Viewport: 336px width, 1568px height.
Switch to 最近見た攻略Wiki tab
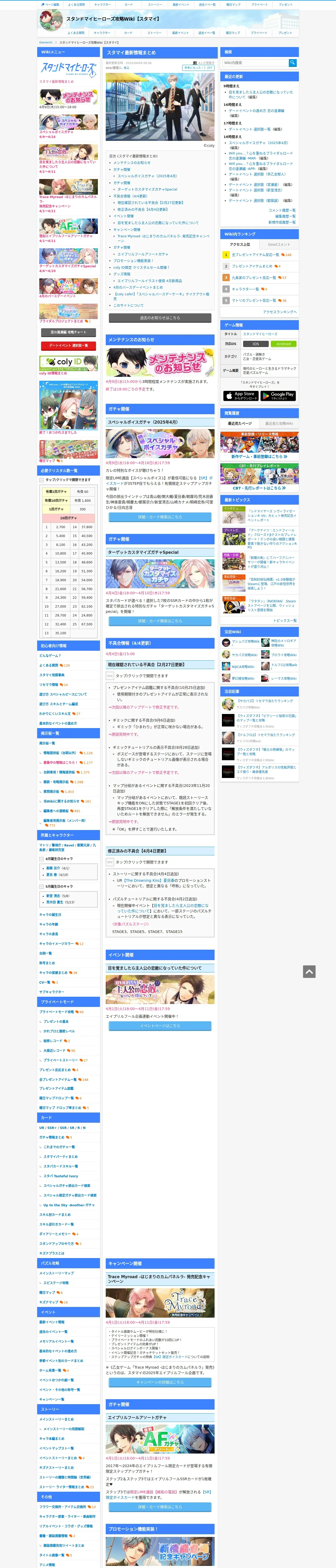279,423
